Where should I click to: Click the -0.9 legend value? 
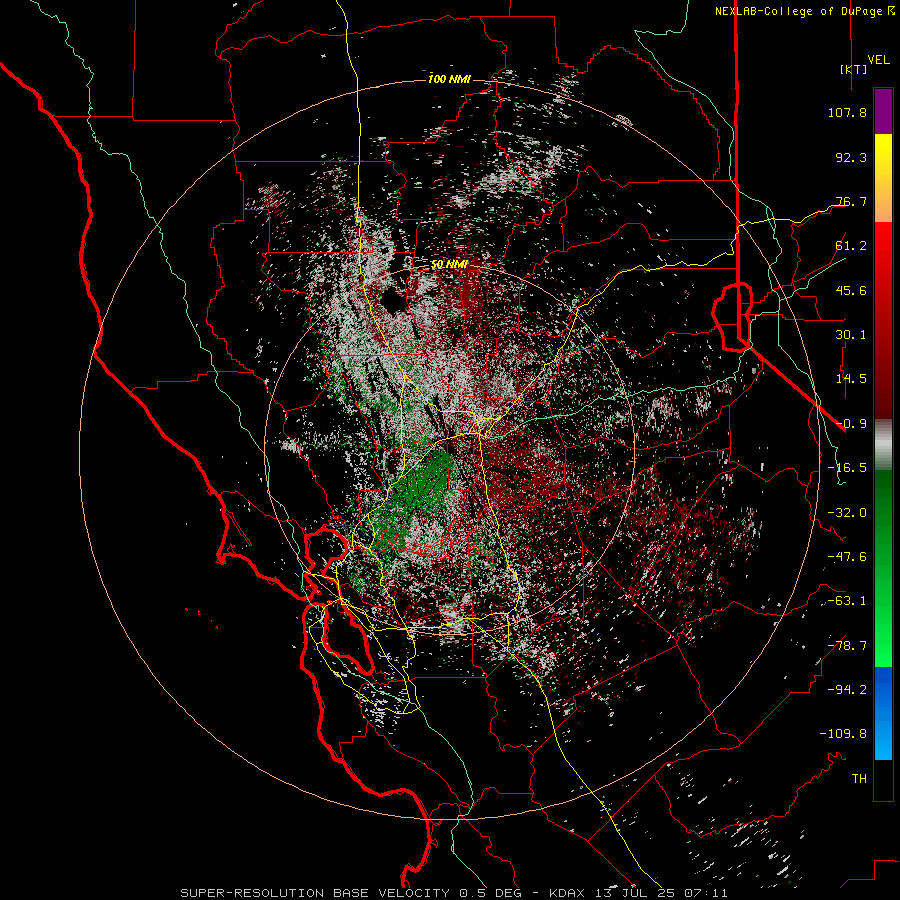851,424
